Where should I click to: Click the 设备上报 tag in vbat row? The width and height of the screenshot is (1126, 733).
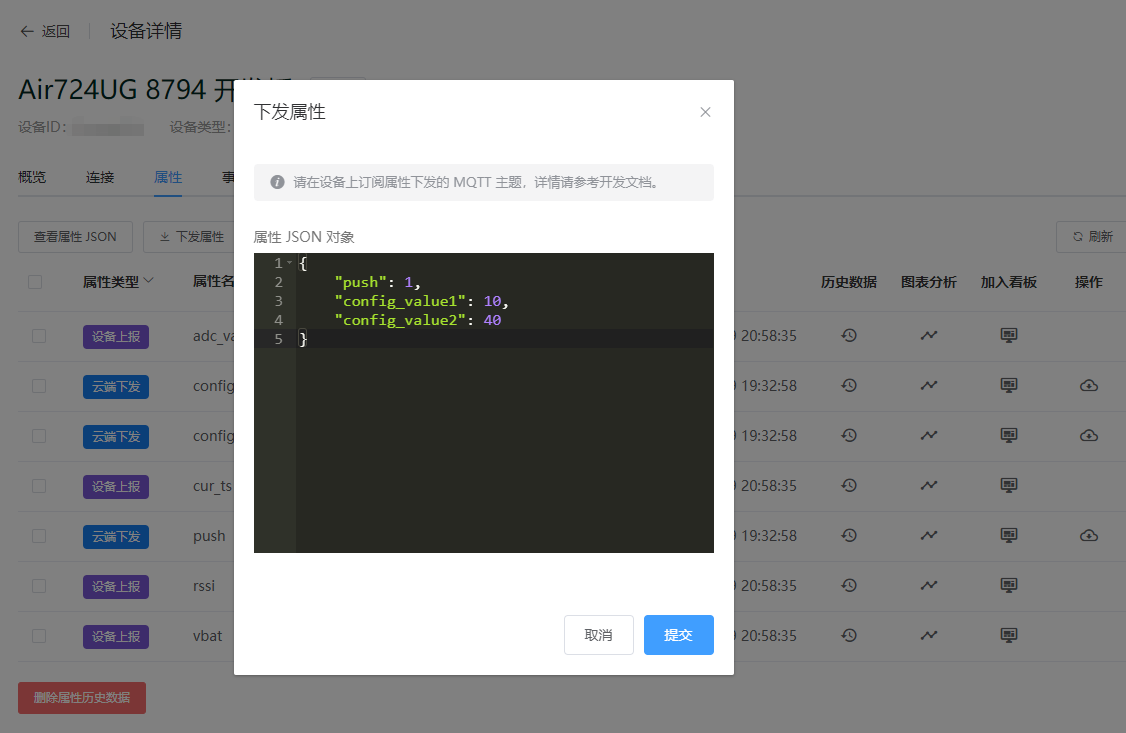coord(116,637)
